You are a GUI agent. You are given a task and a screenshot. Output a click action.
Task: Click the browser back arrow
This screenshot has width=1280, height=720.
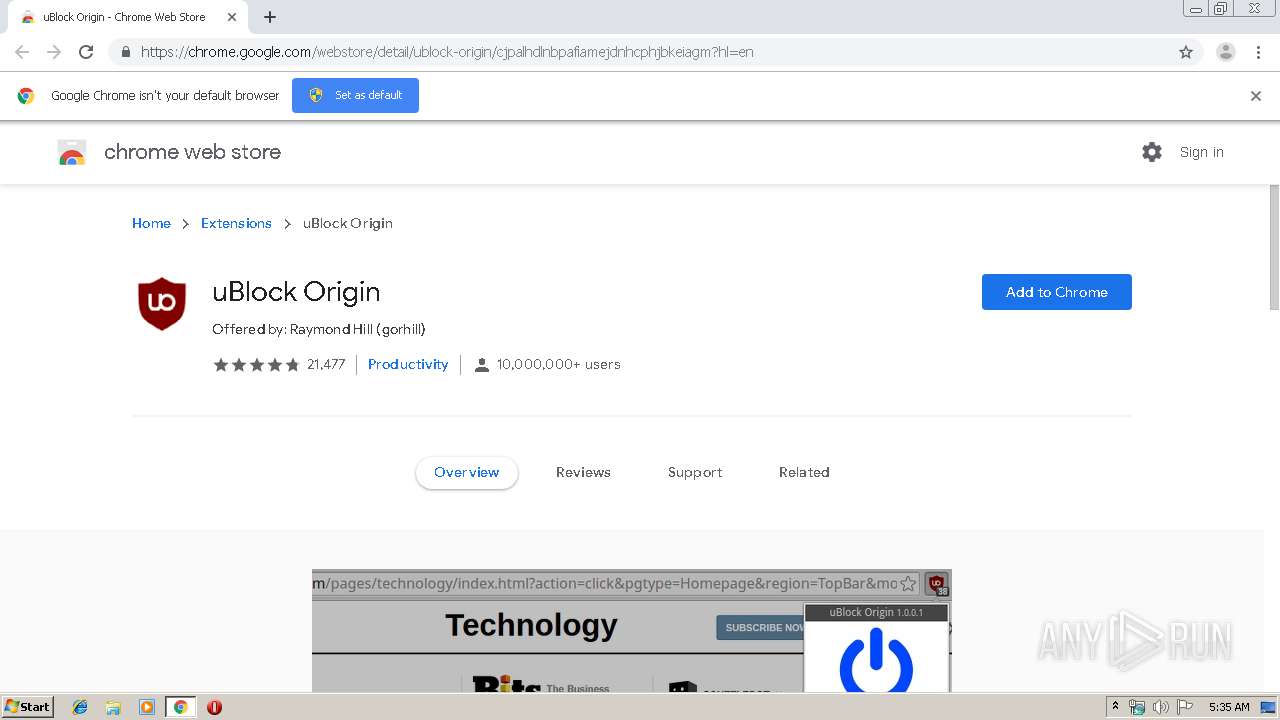click(22, 52)
